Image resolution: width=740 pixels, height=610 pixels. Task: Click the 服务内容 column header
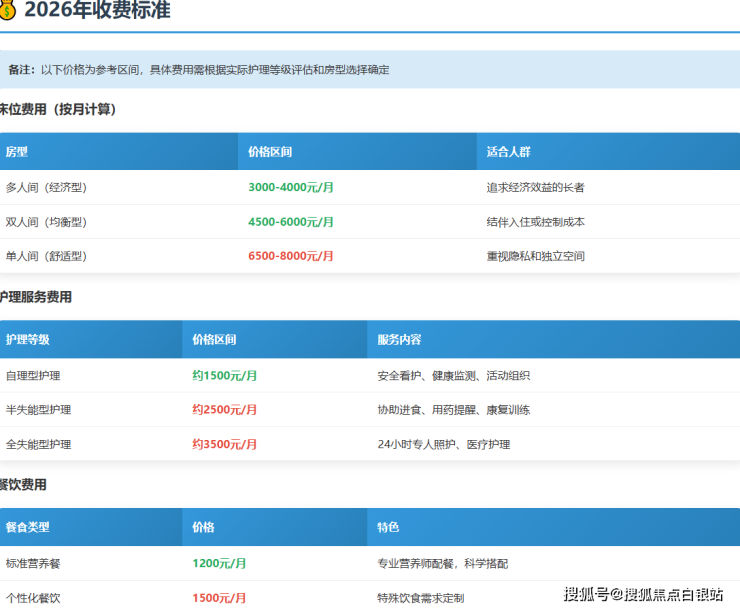coord(399,340)
